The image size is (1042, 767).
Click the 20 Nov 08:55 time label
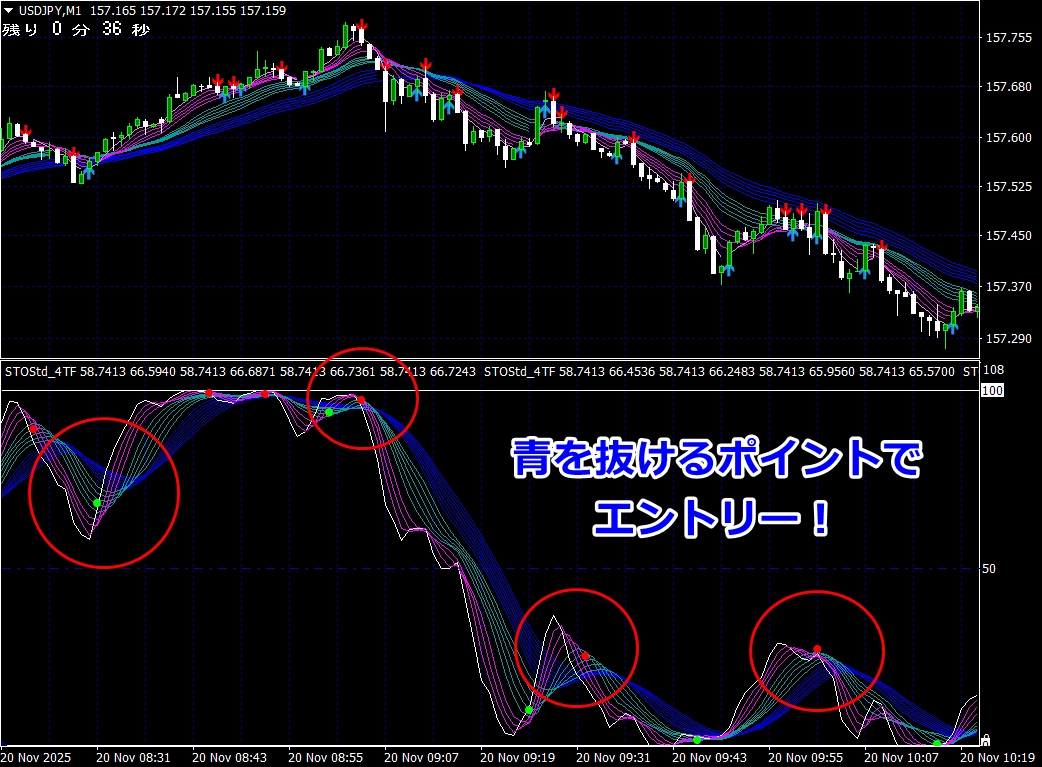click(x=326, y=758)
